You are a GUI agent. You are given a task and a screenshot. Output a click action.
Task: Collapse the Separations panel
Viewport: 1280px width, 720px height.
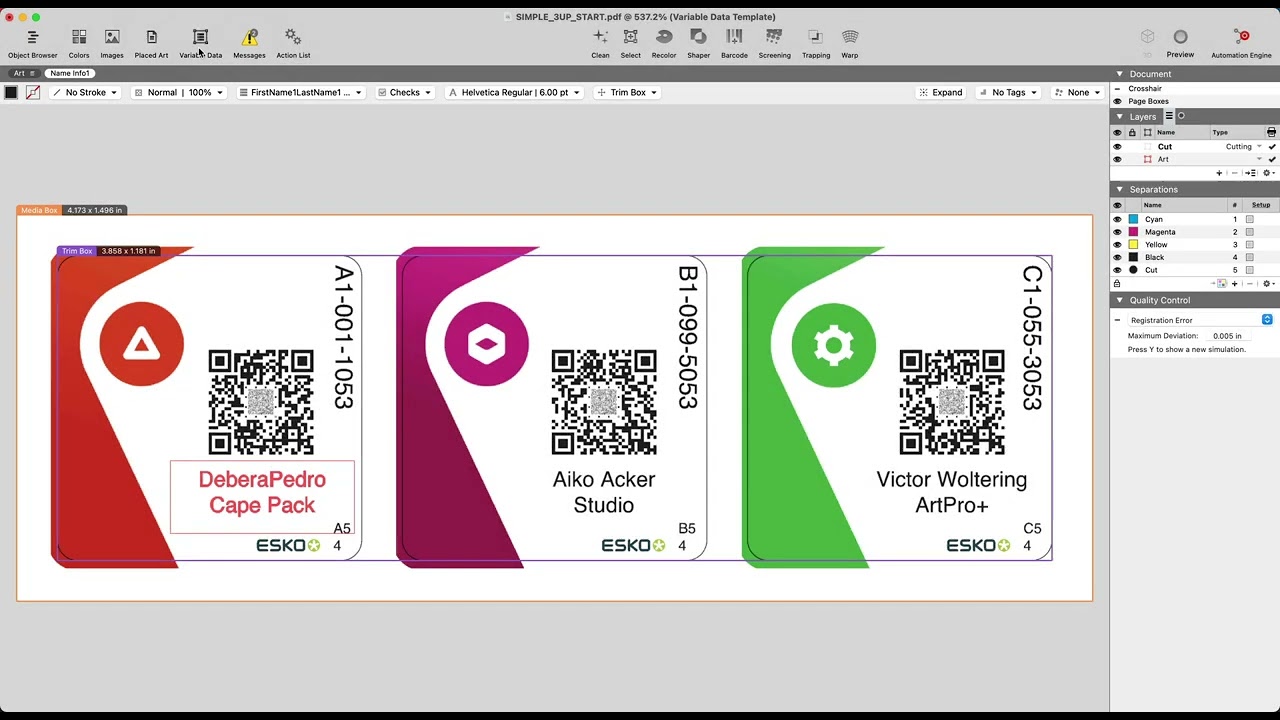coord(1119,189)
